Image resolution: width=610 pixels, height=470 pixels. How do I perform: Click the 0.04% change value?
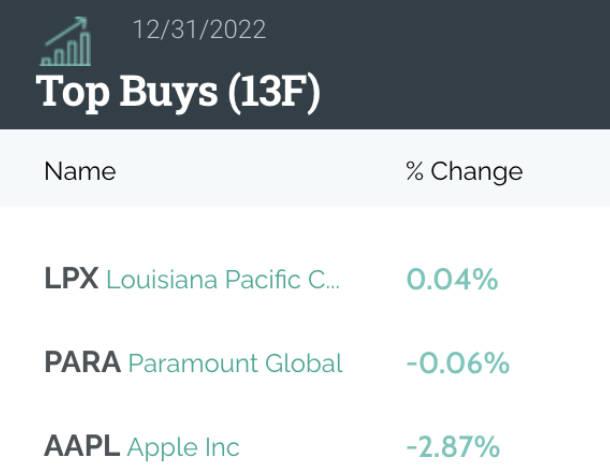click(x=452, y=279)
